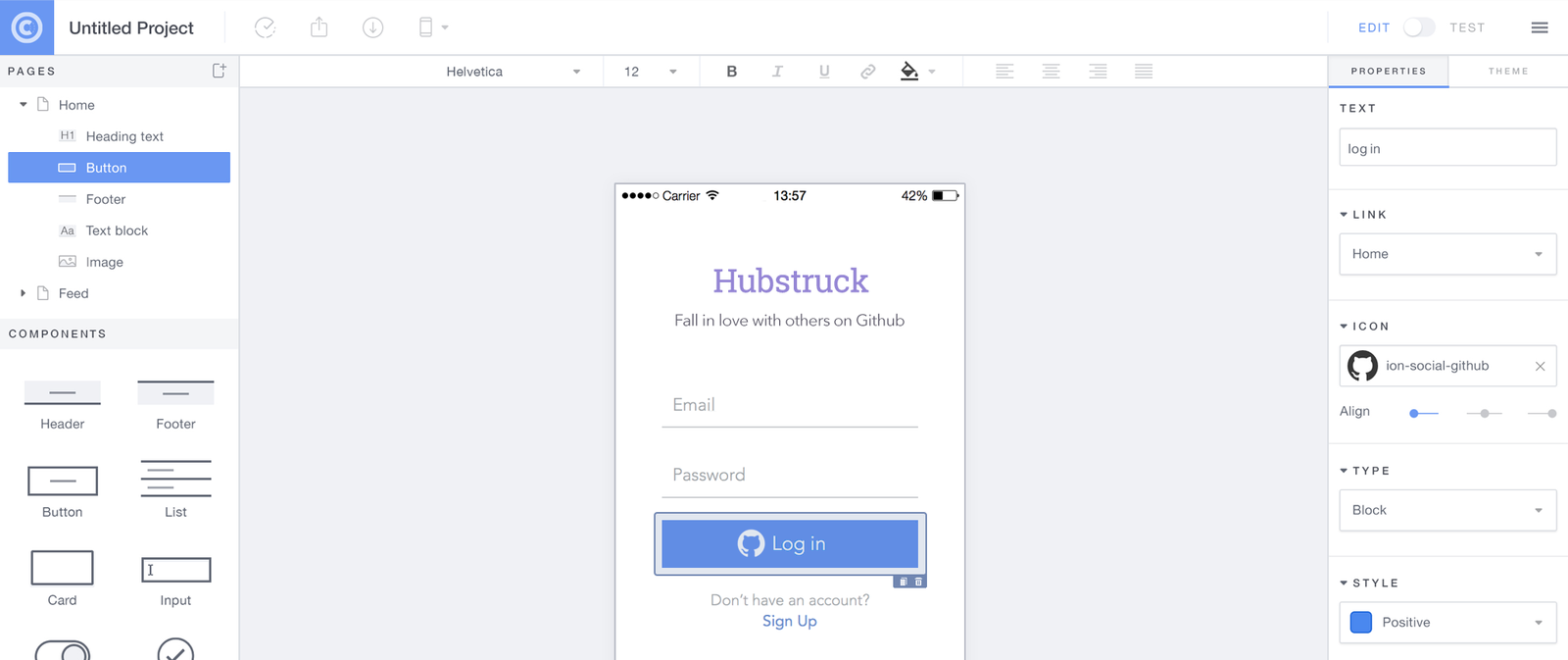Toggle italic formatting
1568x660 pixels.
[777, 72]
